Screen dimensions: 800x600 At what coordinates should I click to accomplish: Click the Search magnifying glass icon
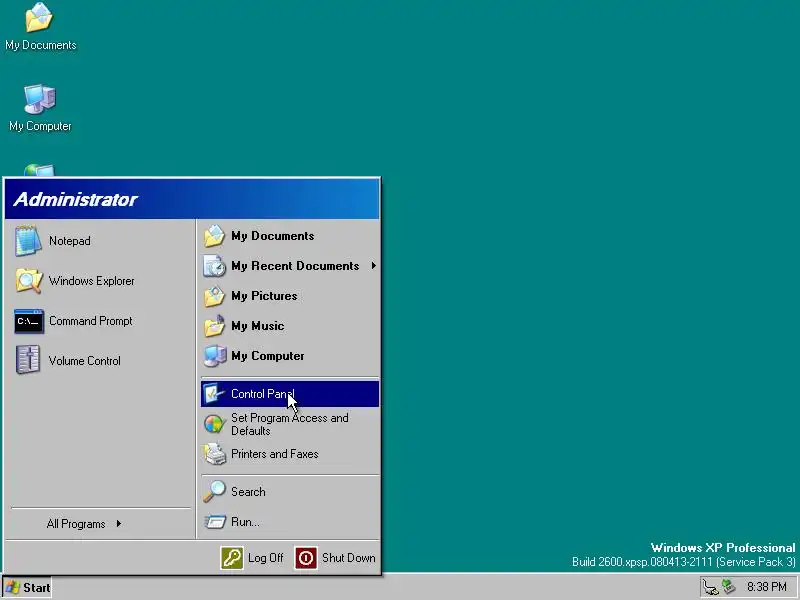(214, 491)
